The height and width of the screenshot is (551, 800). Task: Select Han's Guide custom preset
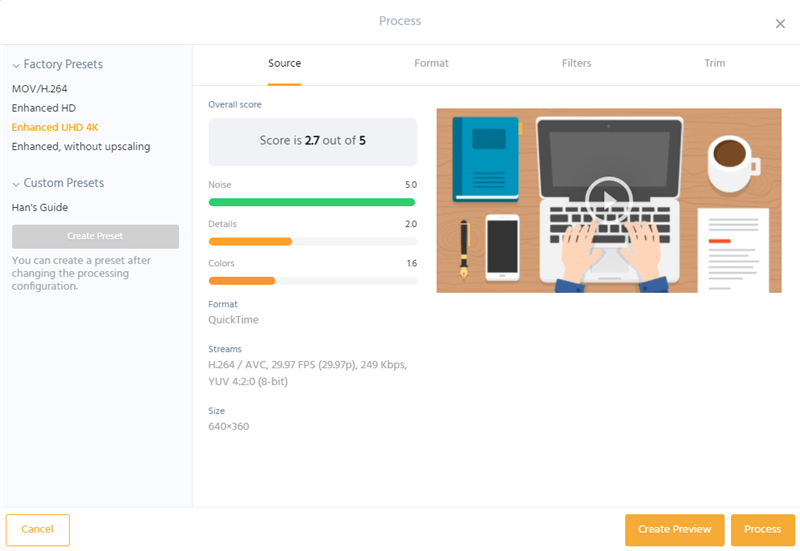point(39,208)
